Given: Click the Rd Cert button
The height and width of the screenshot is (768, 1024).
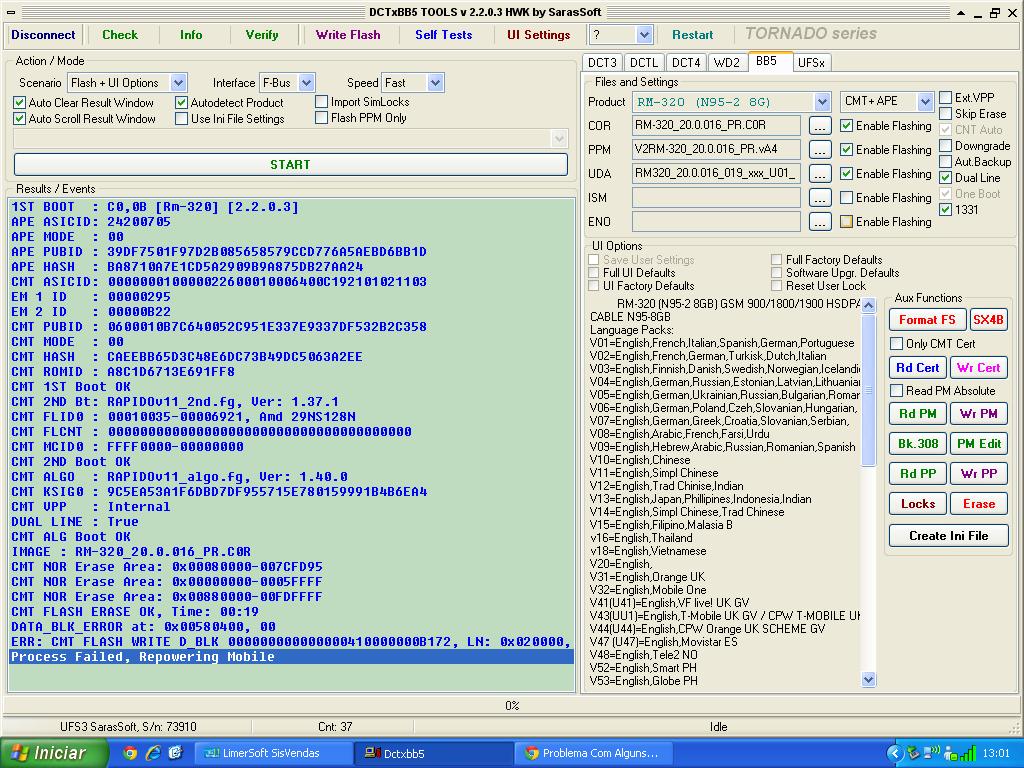Looking at the screenshot, I should (x=918, y=368).
